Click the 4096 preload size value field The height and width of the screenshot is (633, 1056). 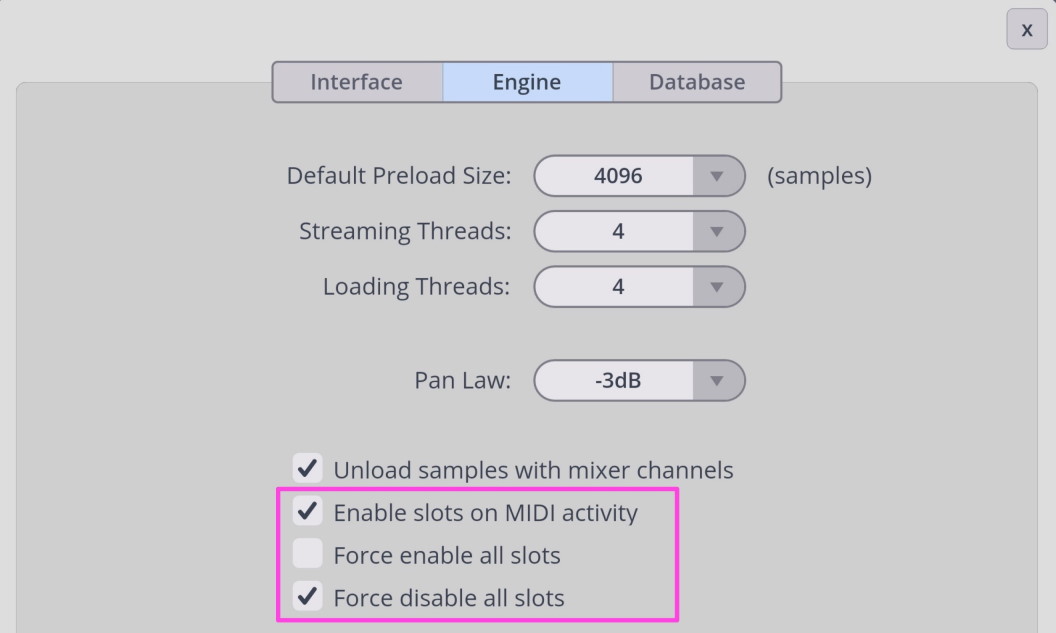(x=617, y=176)
